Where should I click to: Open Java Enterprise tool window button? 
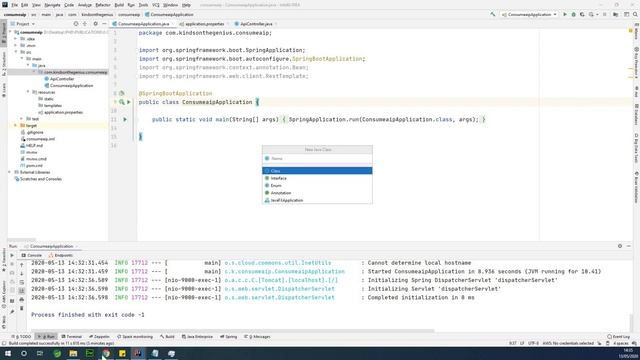click(197, 337)
